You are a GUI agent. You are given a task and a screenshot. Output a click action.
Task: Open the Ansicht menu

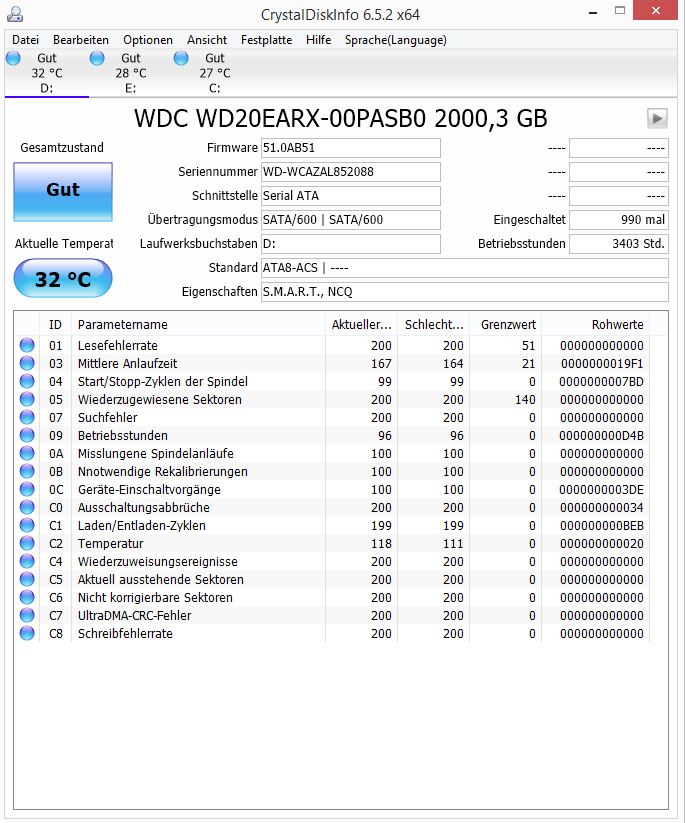tap(207, 40)
